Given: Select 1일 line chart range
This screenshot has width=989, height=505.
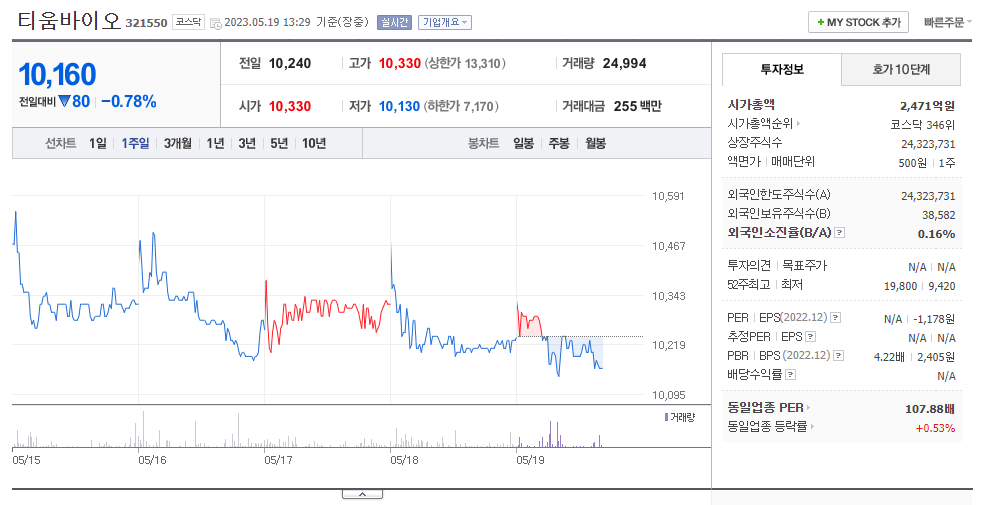Looking at the screenshot, I should point(98,144).
